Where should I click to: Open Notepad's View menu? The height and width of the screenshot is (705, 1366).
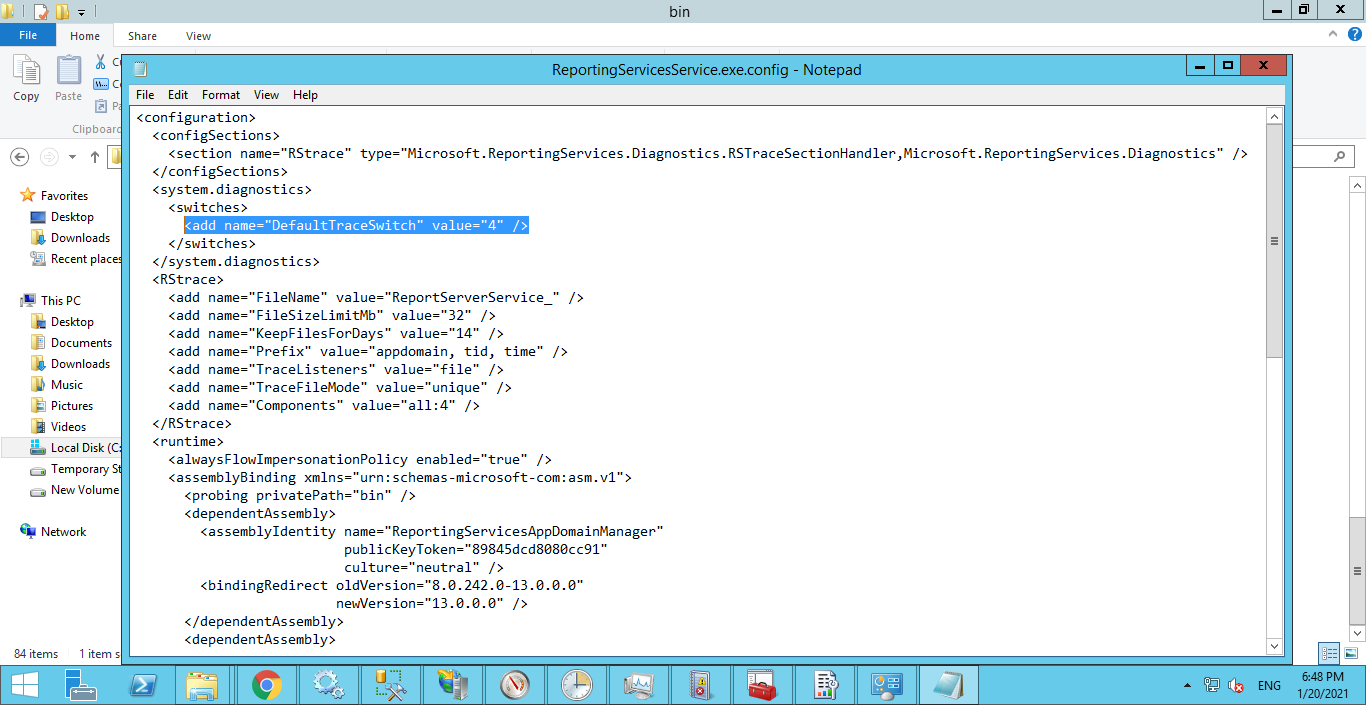pos(266,95)
